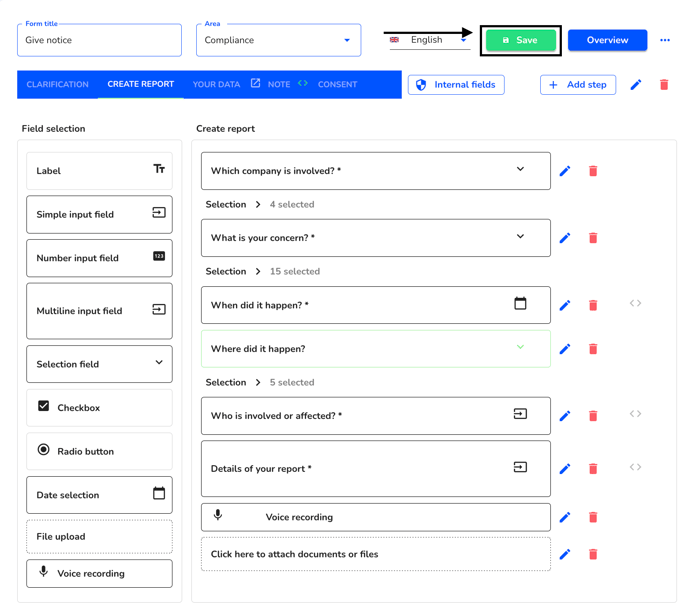Delete the current step with the top trash icon
Screen dimensions: 688x615
click(664, 85)
